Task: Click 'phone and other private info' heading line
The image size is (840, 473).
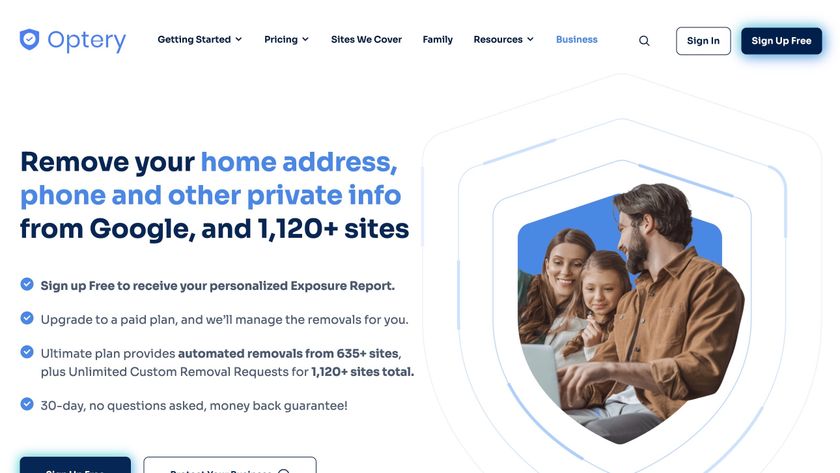Action: 211,196
